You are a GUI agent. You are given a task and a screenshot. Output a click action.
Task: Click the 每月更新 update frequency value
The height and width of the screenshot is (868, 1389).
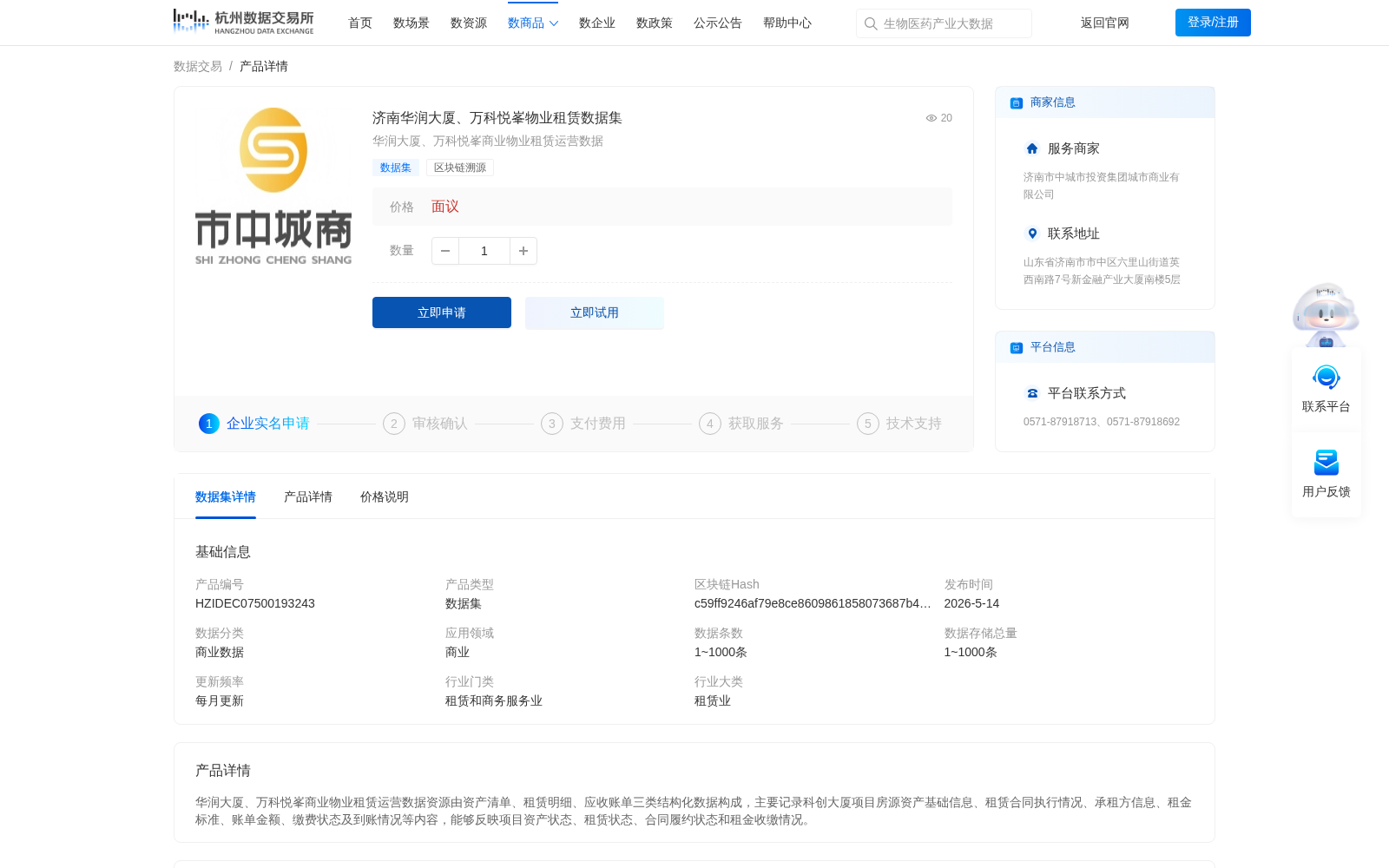[220, 701]
